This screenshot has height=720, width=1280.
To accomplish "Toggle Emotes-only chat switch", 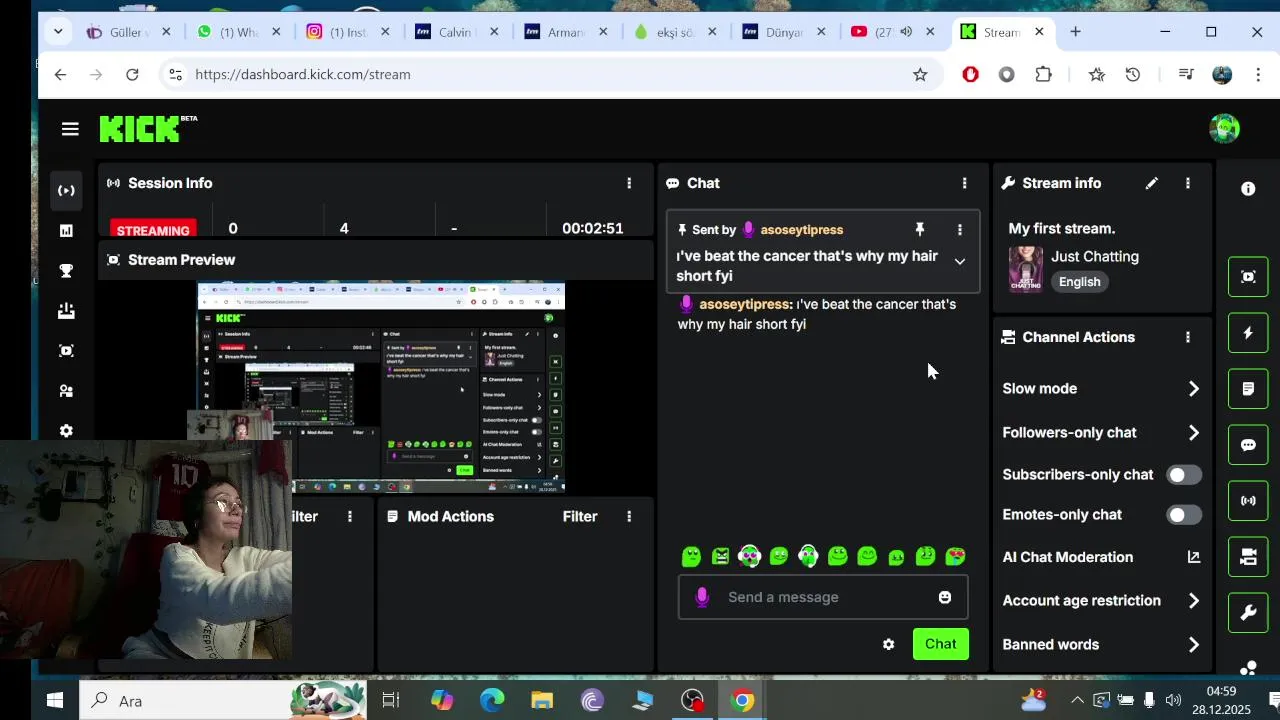I will [1184, 515].
